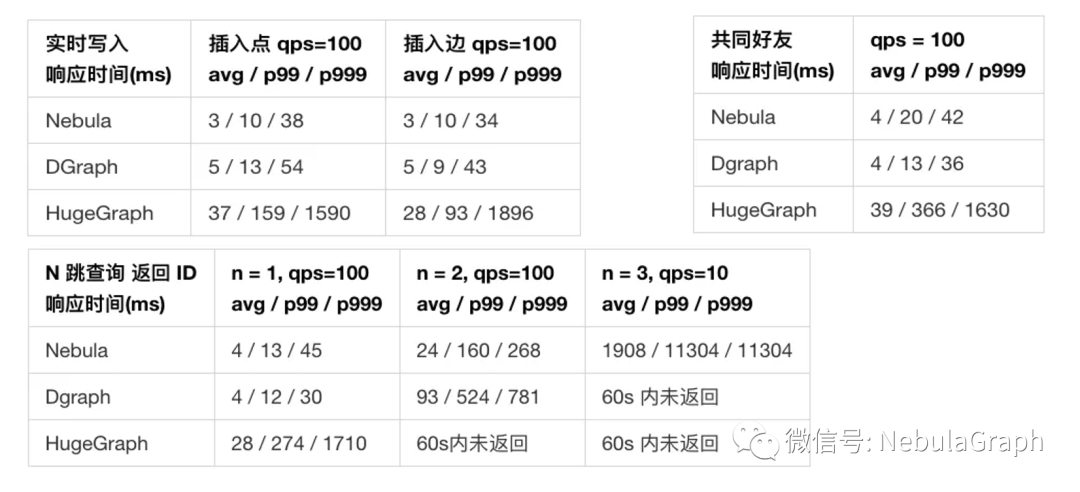Select the 插入边 qps=100 column header
The width and height of the screenshot is (1080, 492).
pyautogui.click(x=483, y=59)
